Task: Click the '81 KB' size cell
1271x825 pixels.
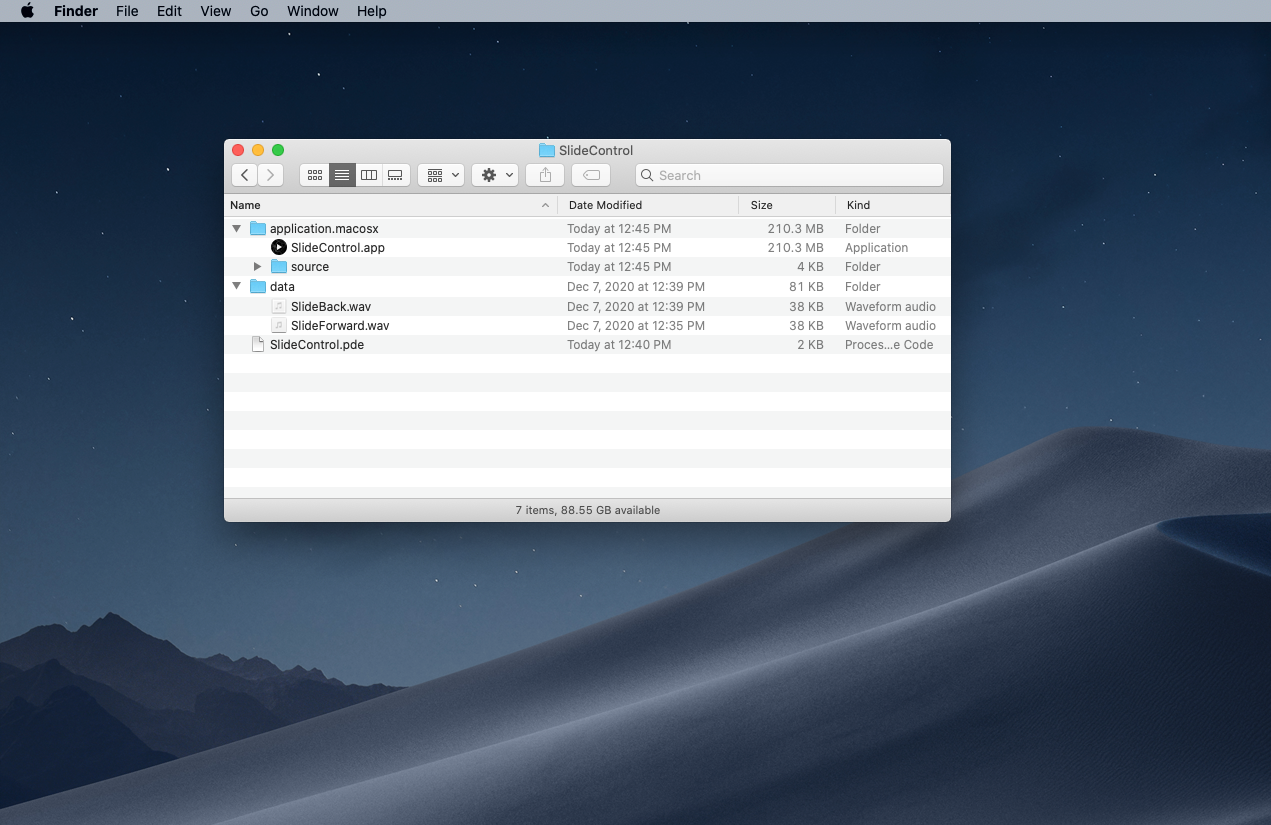Action: [806, 287]
